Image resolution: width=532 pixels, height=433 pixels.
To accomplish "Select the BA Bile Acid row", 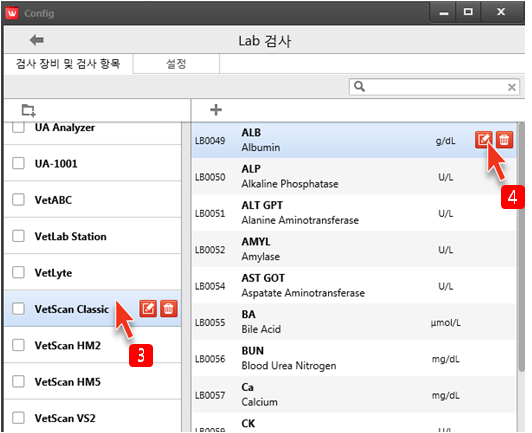I will (354, 322).
